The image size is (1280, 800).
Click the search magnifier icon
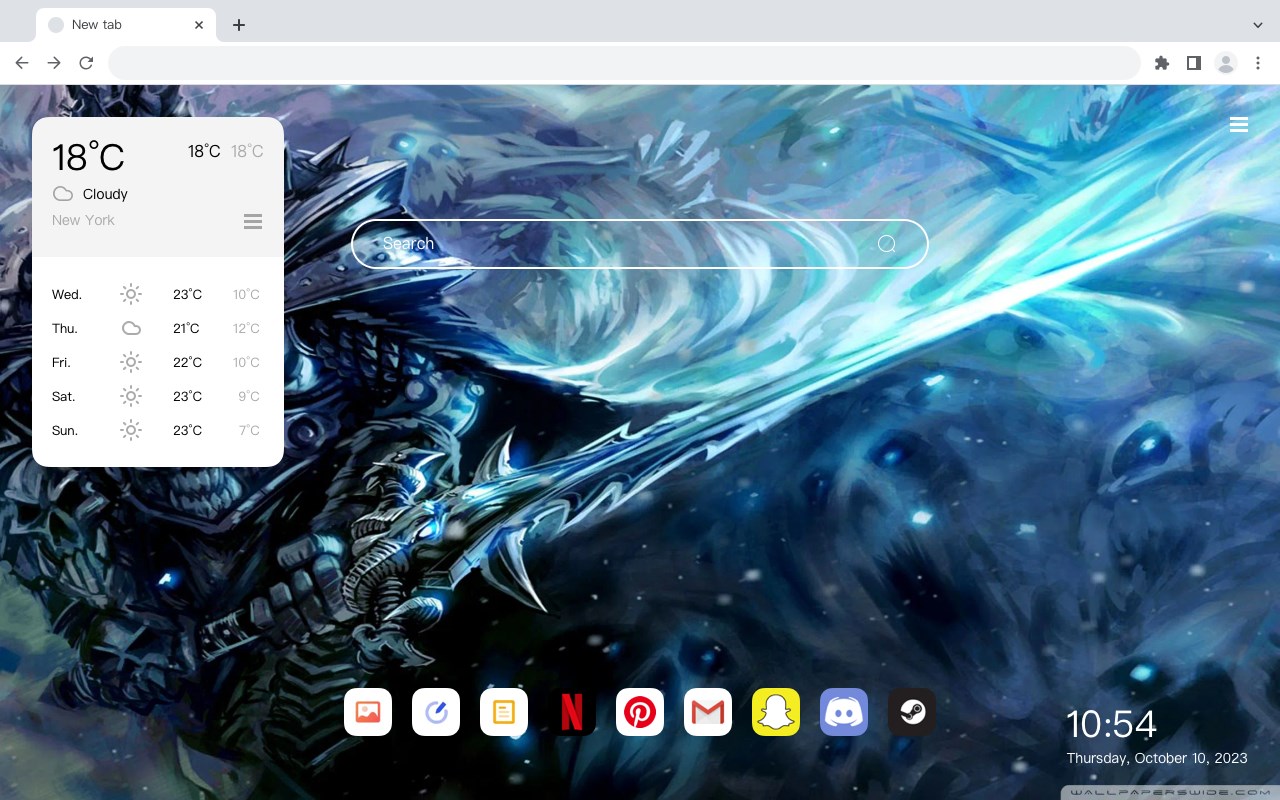887,244
